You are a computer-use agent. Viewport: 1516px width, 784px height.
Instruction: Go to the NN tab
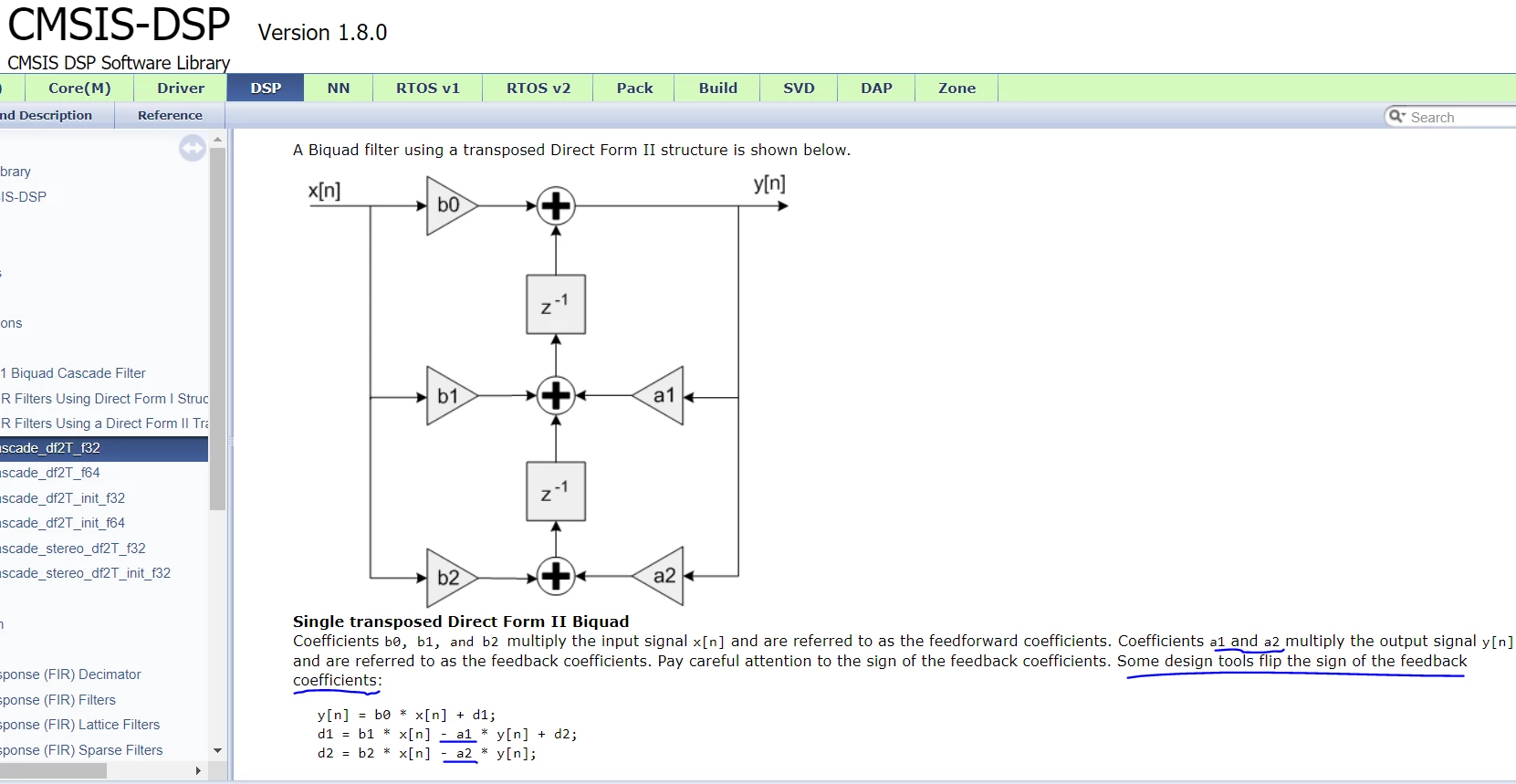click(x=339, y=88)
